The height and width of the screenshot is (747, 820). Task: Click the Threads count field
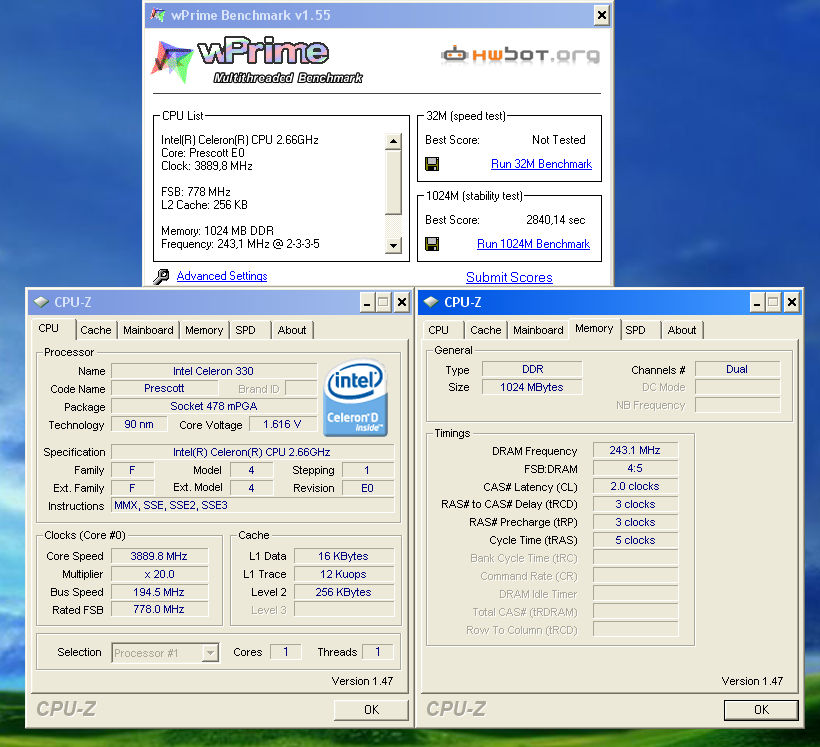click(378, 652)
